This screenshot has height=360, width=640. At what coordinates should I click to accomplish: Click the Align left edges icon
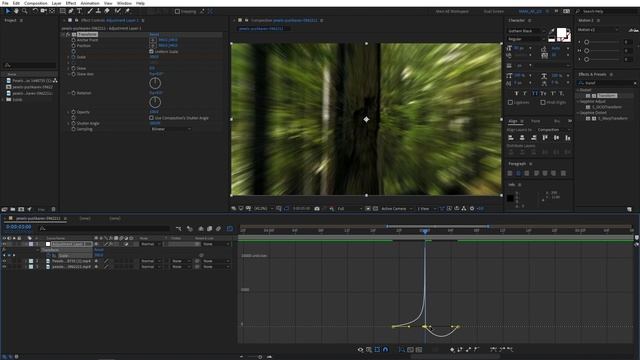click(x=511, y=138)
